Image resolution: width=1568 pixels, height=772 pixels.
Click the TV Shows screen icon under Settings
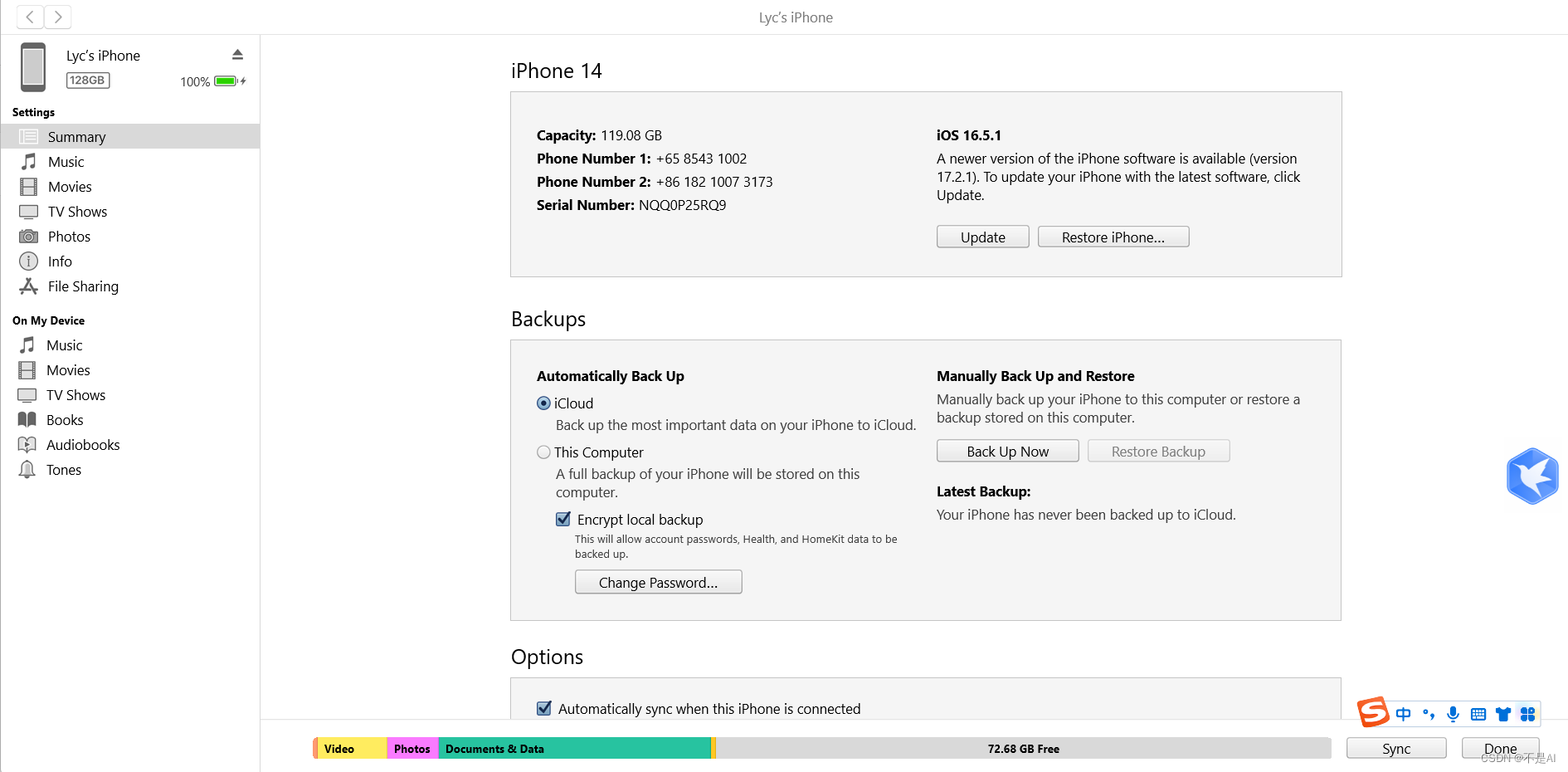tap(28, 212)
